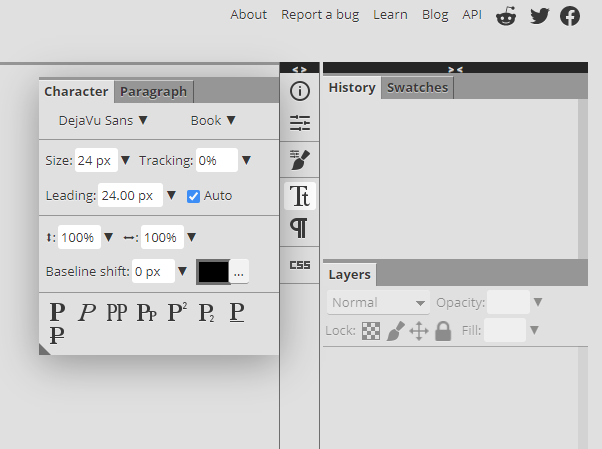Apply Faux Bold text style
Screen dimensions: 602x449
(x=57, y=312)
